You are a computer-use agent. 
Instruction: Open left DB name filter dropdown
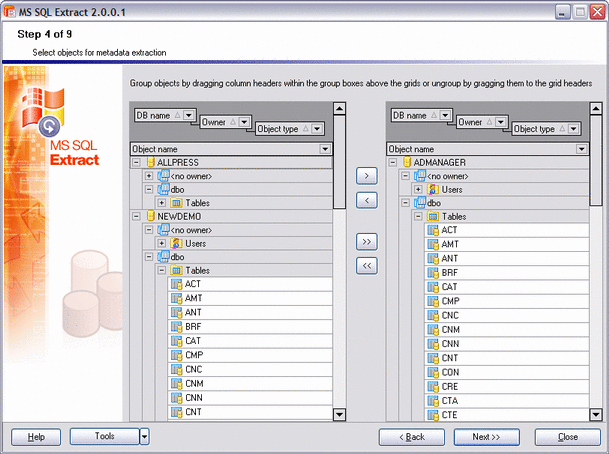click(x=189, y=115)
